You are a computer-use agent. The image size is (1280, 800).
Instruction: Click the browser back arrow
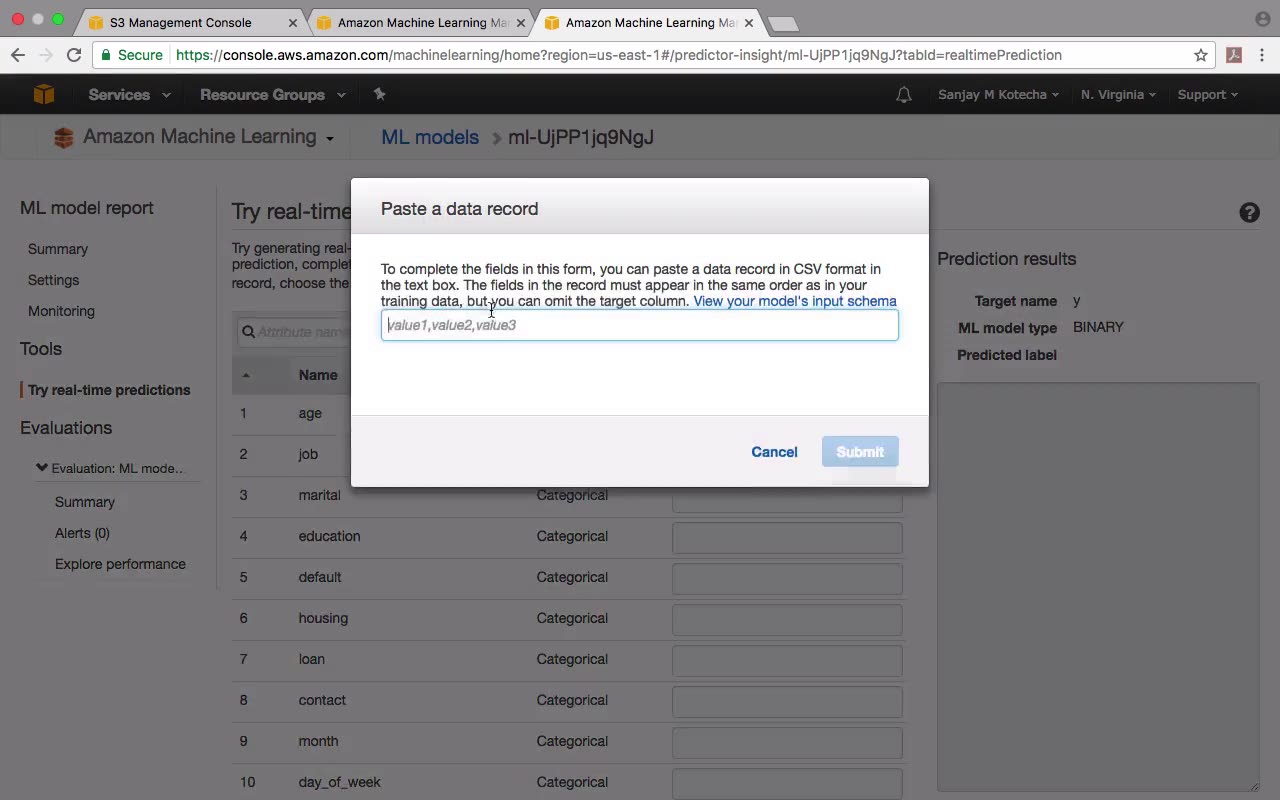18,55
